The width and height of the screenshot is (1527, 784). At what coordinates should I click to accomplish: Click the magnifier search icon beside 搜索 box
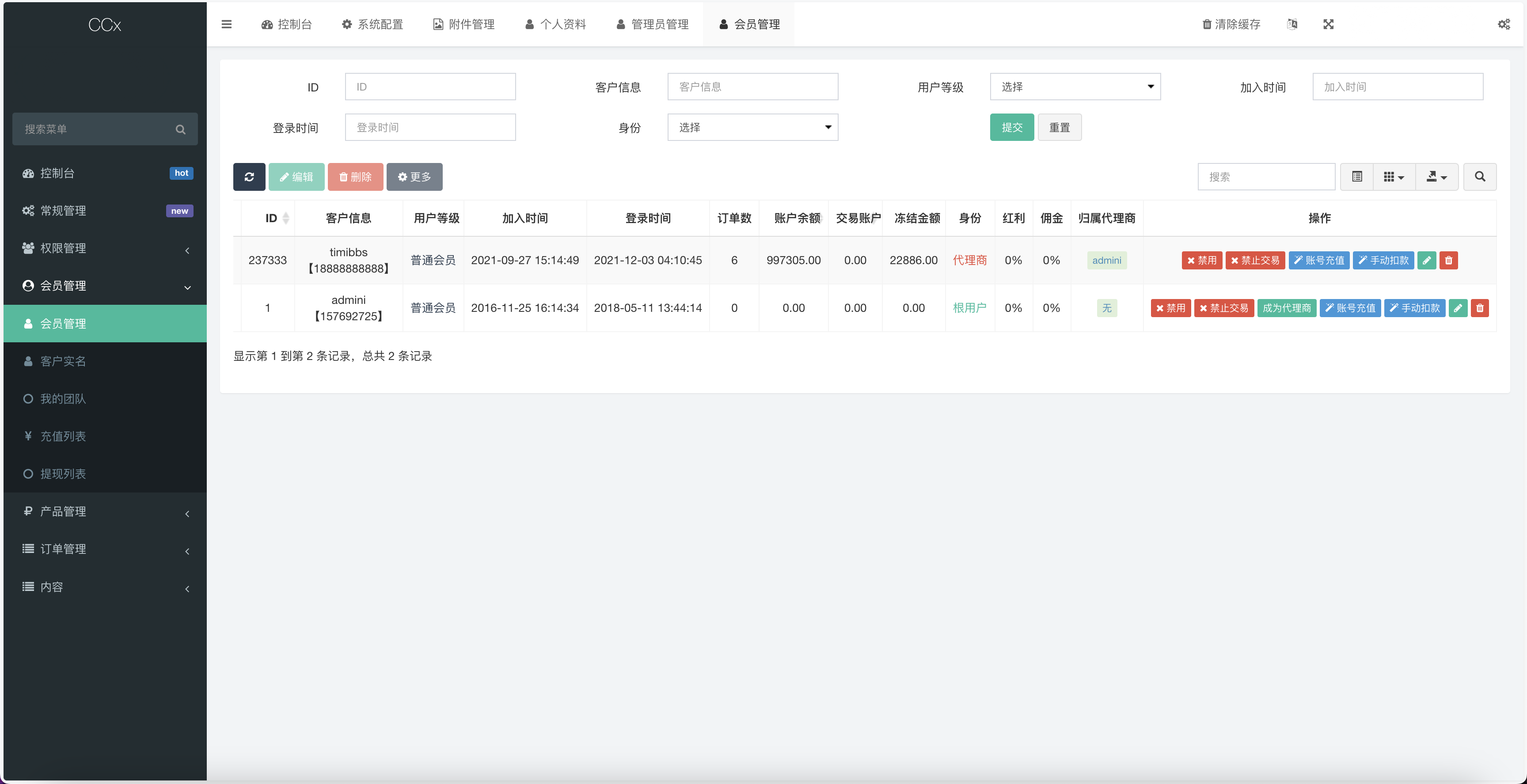click(x=1480, y=177)
